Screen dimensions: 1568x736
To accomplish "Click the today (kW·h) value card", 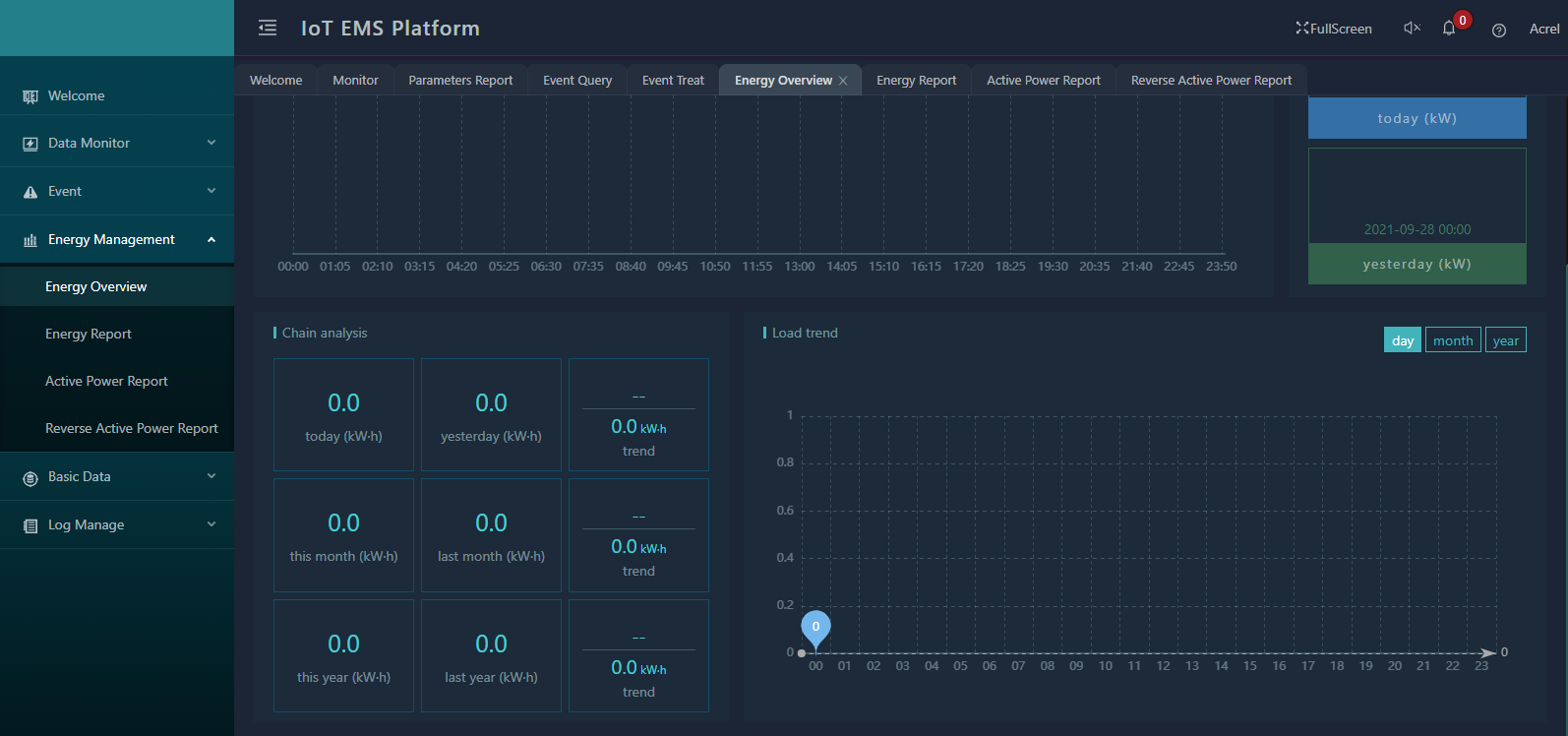I will tap(343, 414).
